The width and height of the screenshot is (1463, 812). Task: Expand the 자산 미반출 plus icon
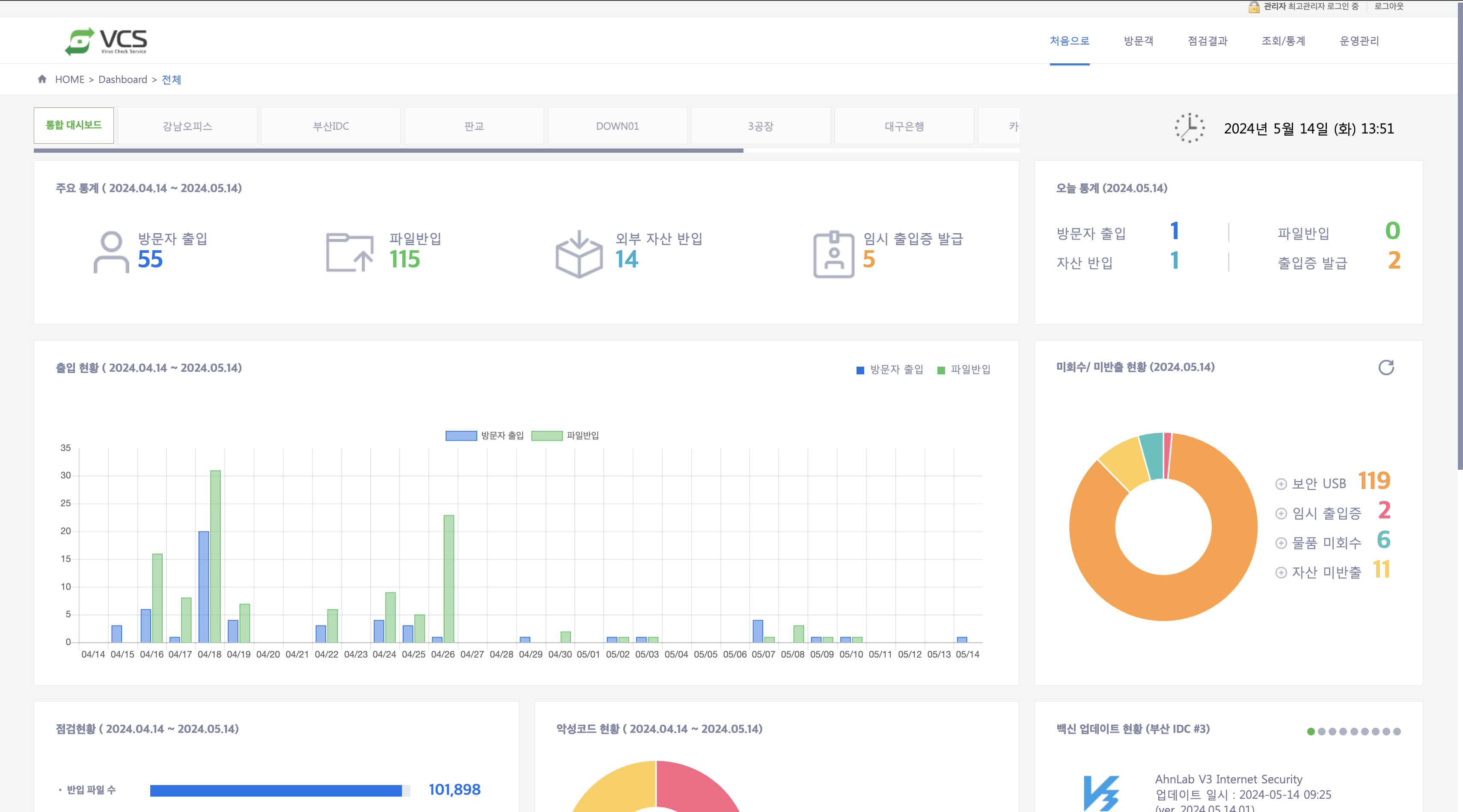(1281, 572)
